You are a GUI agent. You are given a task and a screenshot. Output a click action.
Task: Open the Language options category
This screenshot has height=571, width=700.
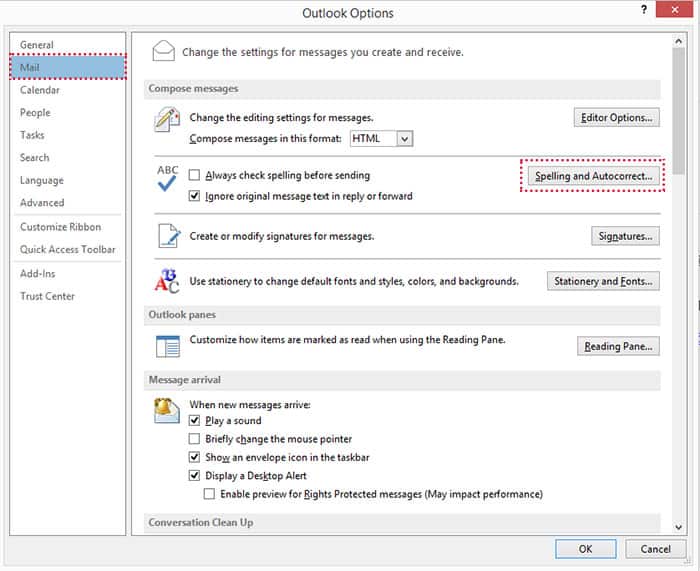(68, 180)
